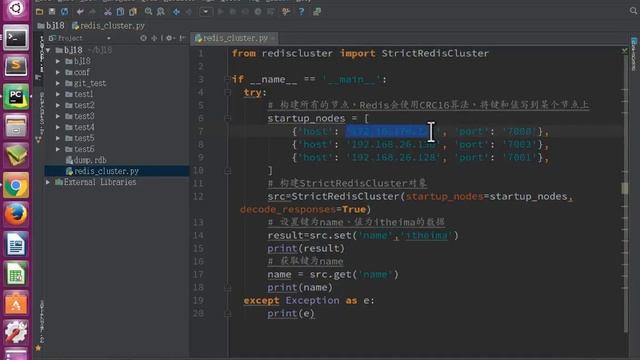Viewport: 640px width, 360px height.
Task: Click the blue navigate Back icon
Action: pyautogui.click(x=176, y=12)
